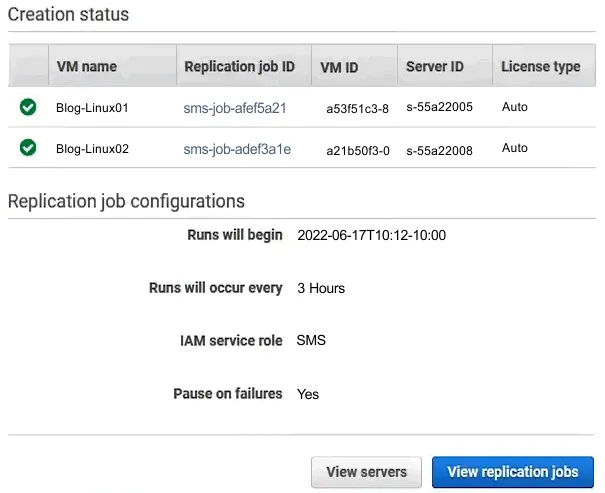Open replication job sms-job-adef3a1e
Image resolution: width=605 pixels, height=493 pixels.
(x=237, y=149)
